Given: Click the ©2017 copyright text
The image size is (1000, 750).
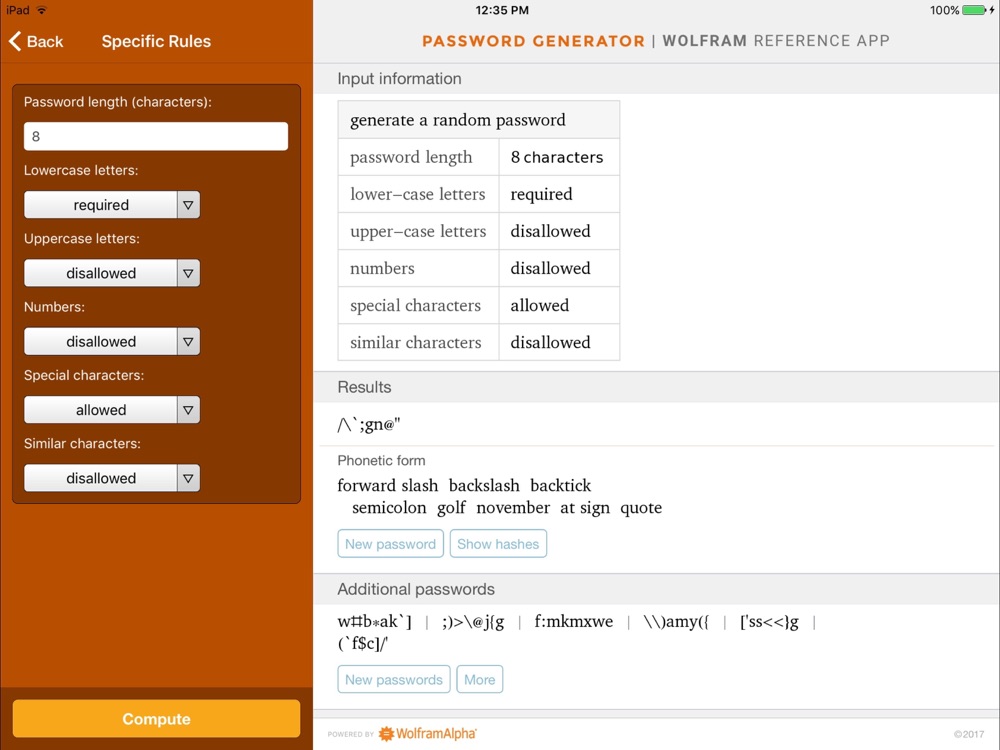Looking at the screenshot, I should pos(968,734).
